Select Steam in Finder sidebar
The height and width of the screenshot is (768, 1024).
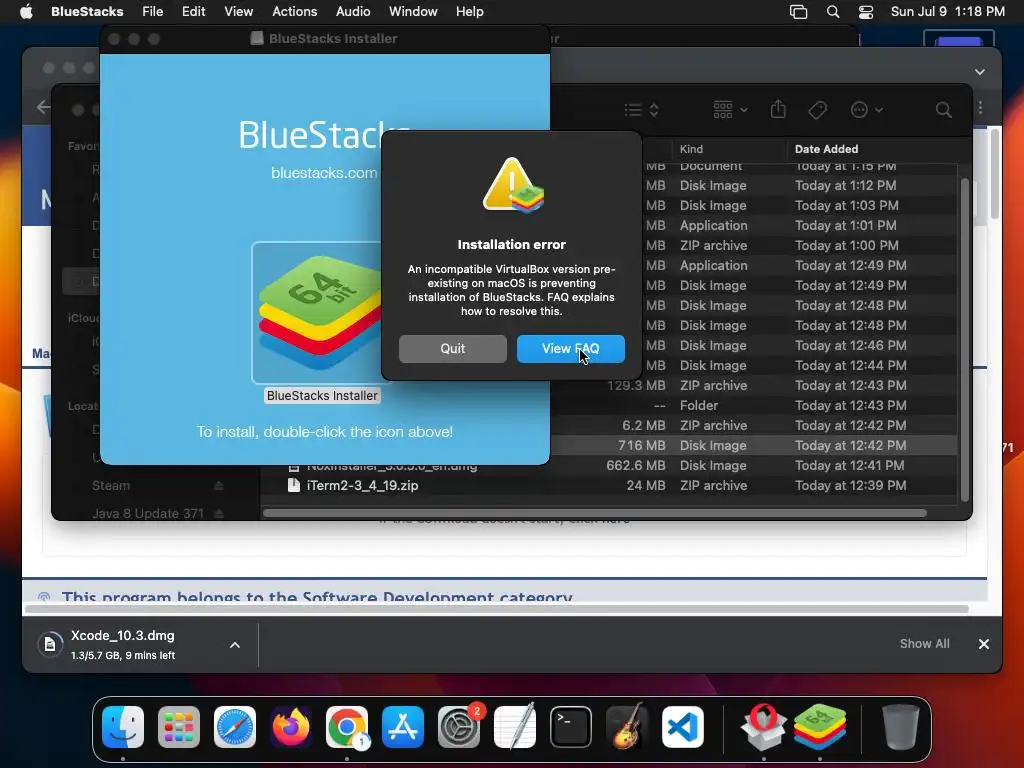pyautogui.click(x=110, y=486)
